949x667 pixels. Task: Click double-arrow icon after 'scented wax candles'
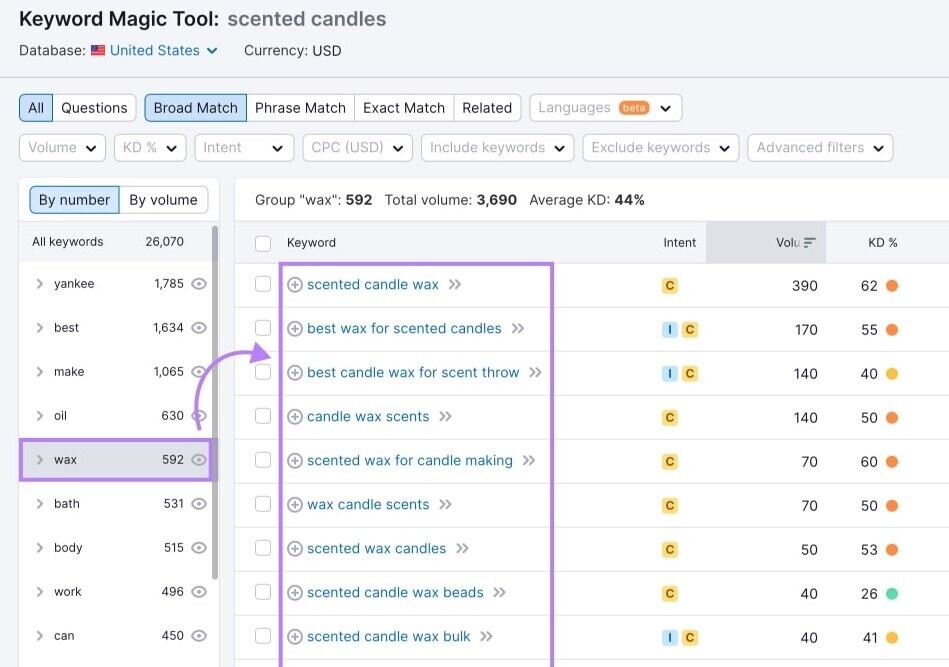[462, 549]
